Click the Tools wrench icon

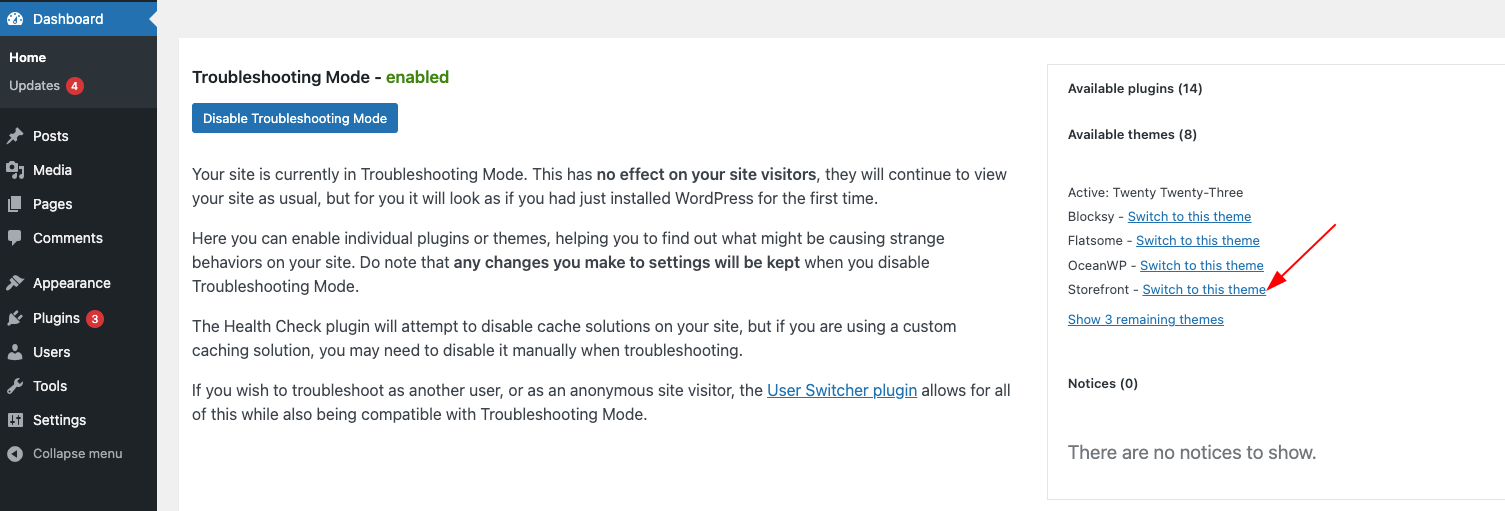pyautogui.click(x=15, y=386)
